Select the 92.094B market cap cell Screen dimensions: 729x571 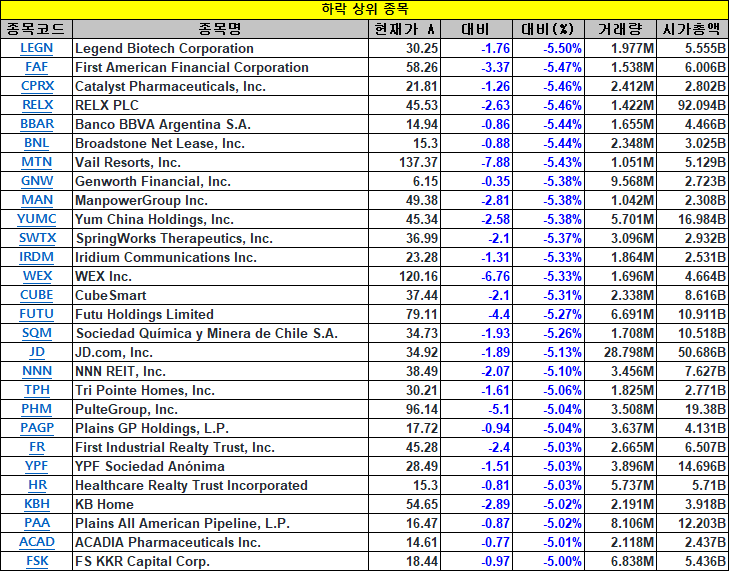tap(692, 106)
